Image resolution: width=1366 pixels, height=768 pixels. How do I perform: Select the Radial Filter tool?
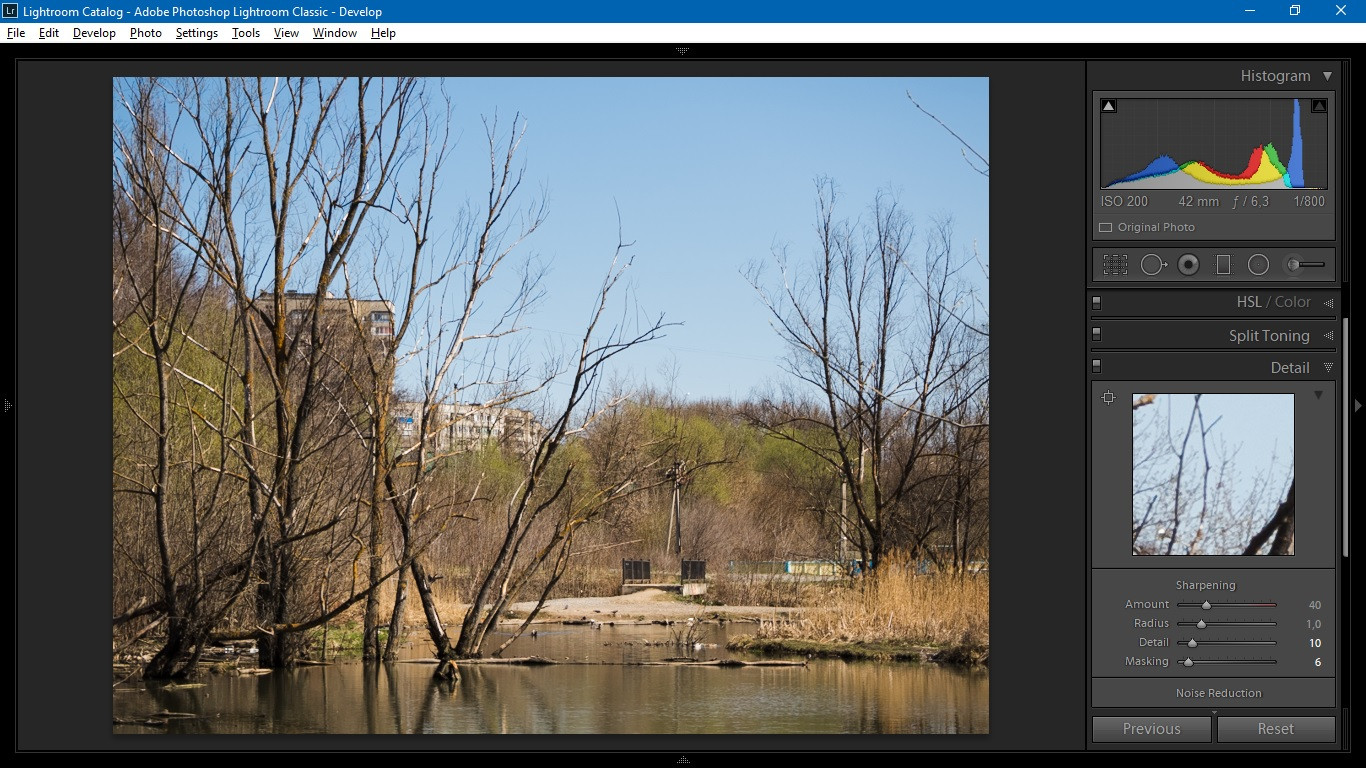tap(1259, 264)
